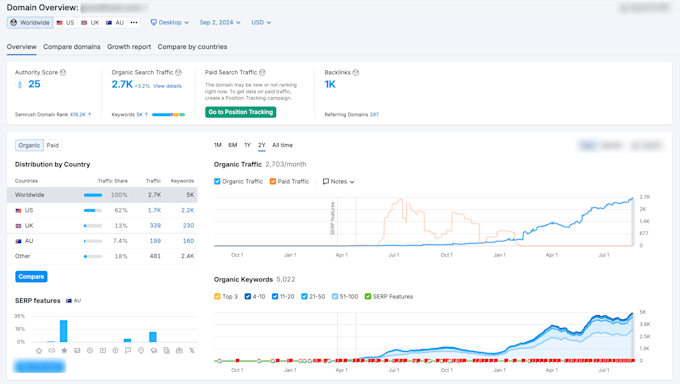Viewport: 680px width, 384px height.
Task: Toggle the Top 3 keywords checkbox
Action: (x=217, y=296)
